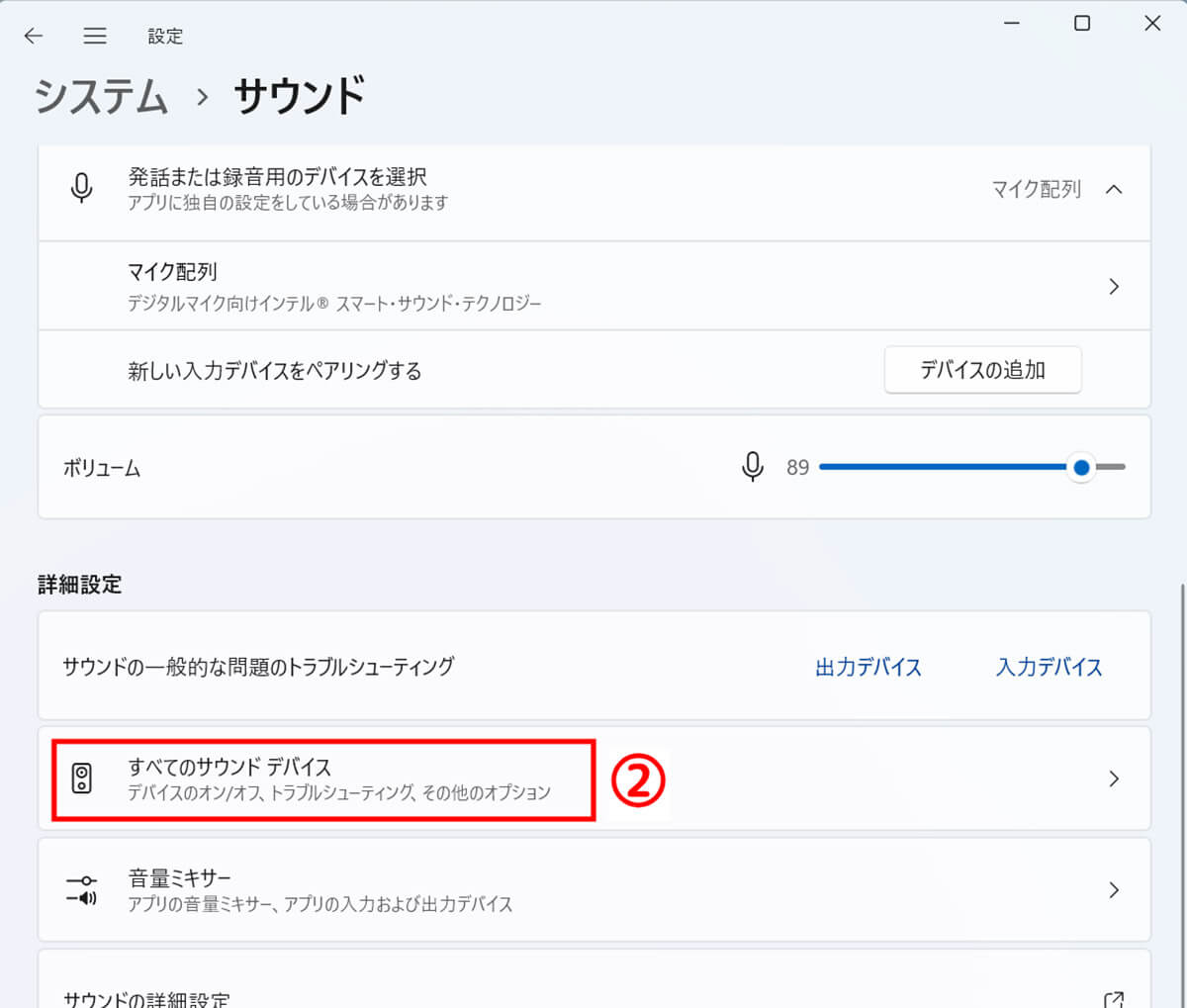
Task: Open マイク配列 device properties chevron
Action: tap(1114, 287)
